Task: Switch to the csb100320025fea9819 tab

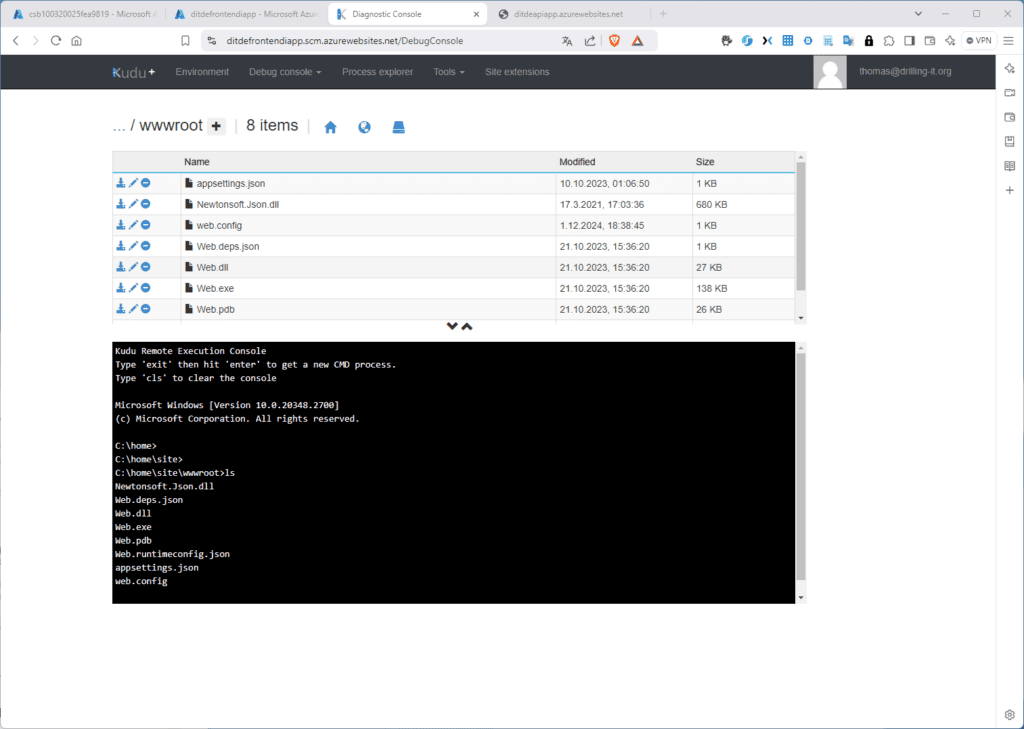Action: pyautogui.click(x=85, y=14)
